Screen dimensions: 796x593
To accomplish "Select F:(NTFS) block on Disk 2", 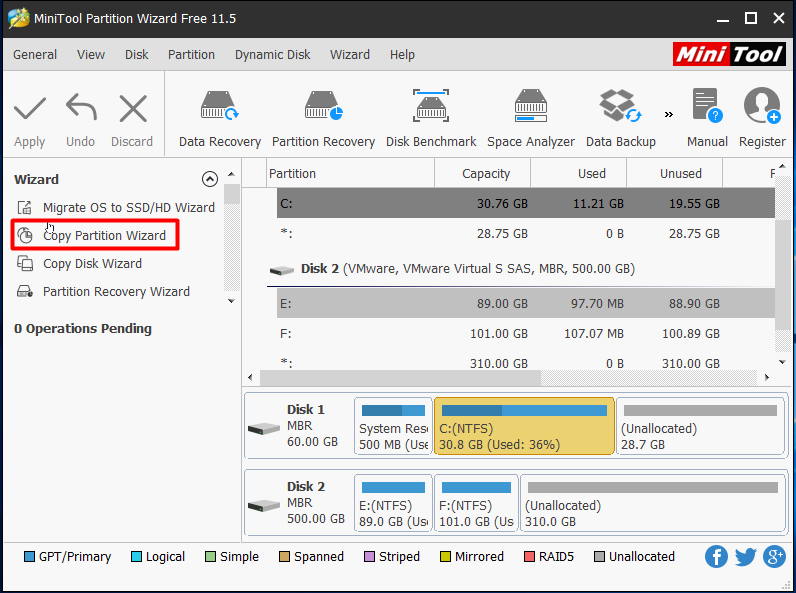I will pyautogui.click(x=476, y=504).
